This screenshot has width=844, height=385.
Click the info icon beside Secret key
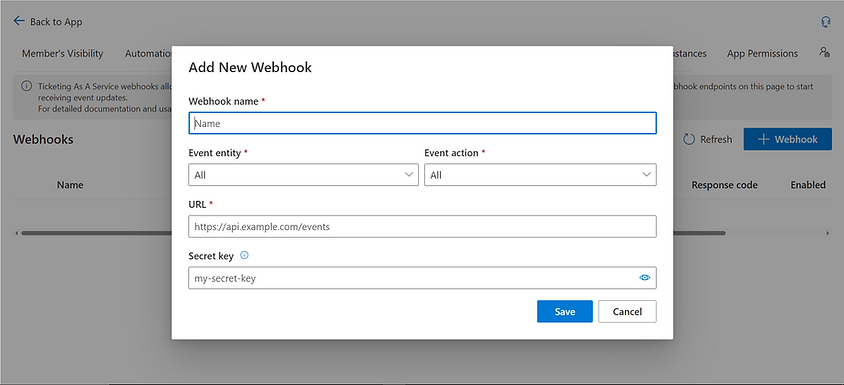[x=244, y=256]
